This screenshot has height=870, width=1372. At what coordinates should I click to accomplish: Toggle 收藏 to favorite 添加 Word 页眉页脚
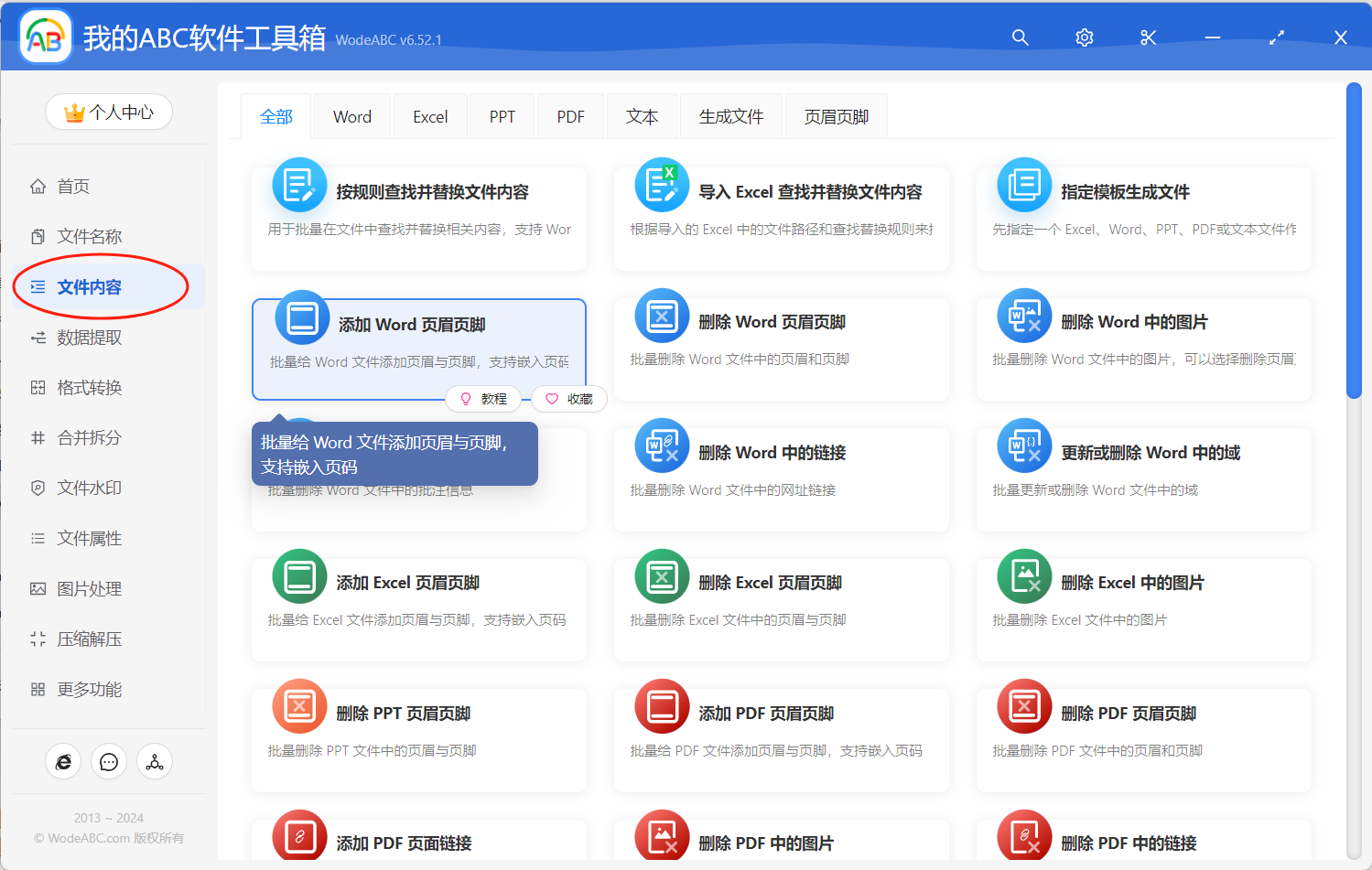point(569,399)
